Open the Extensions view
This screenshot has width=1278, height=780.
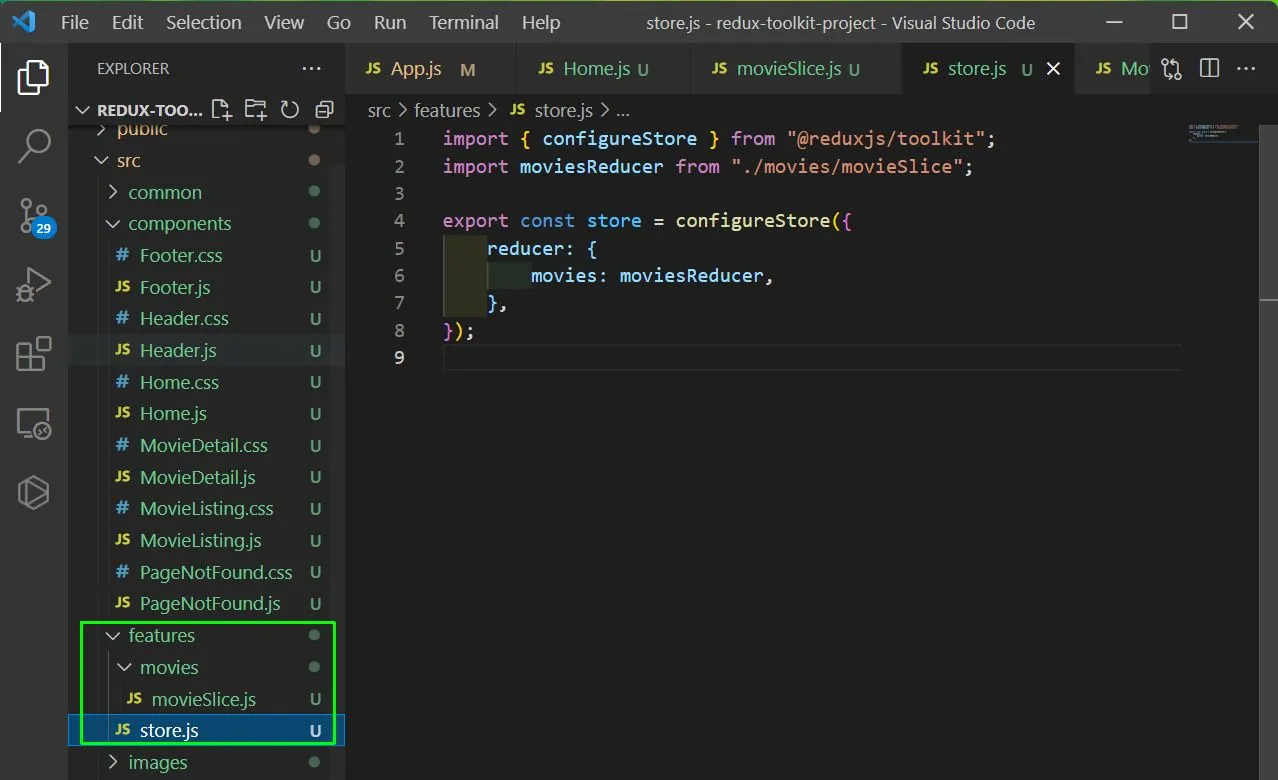(34, 354)
